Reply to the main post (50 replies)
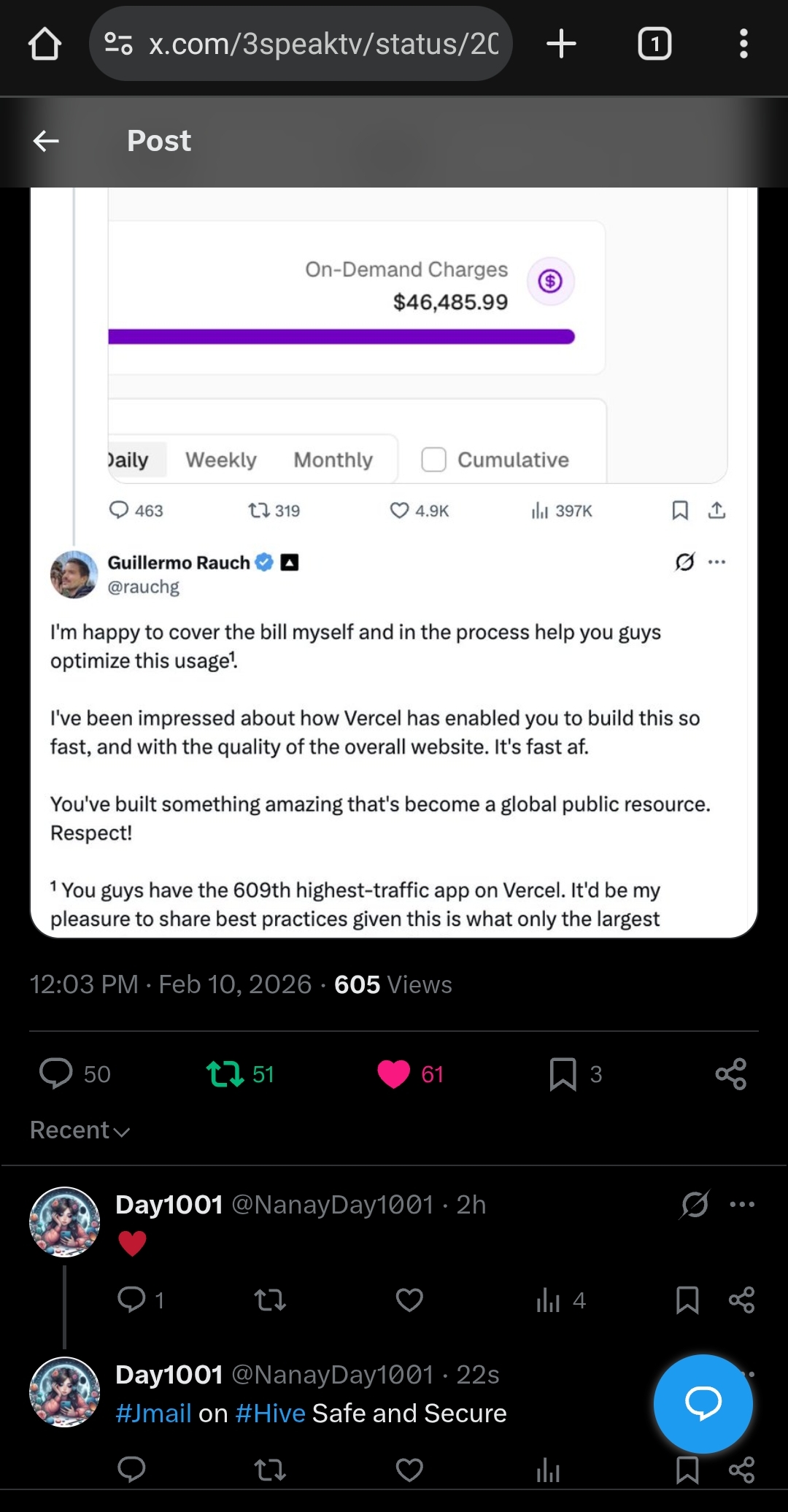Screen dimensions: 788x1512 click(x=55, y=1073)
